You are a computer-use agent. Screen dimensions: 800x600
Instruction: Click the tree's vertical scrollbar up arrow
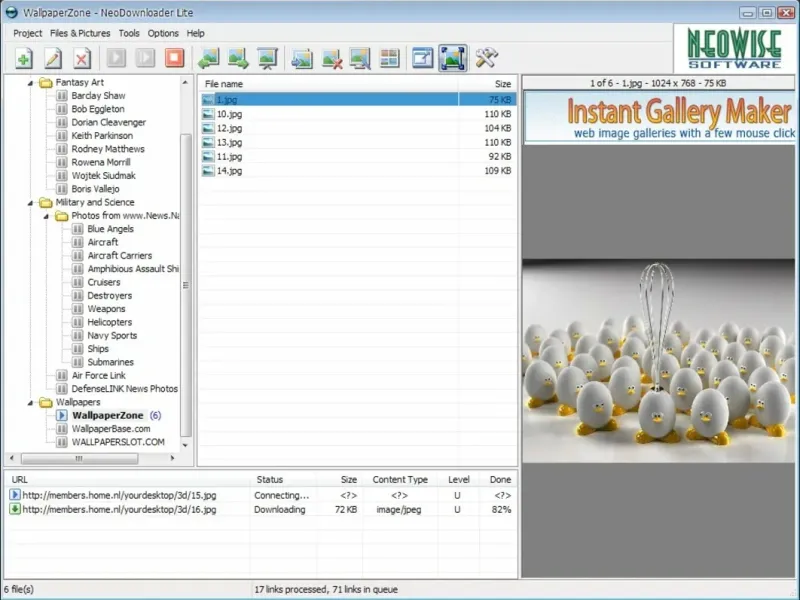186,83
